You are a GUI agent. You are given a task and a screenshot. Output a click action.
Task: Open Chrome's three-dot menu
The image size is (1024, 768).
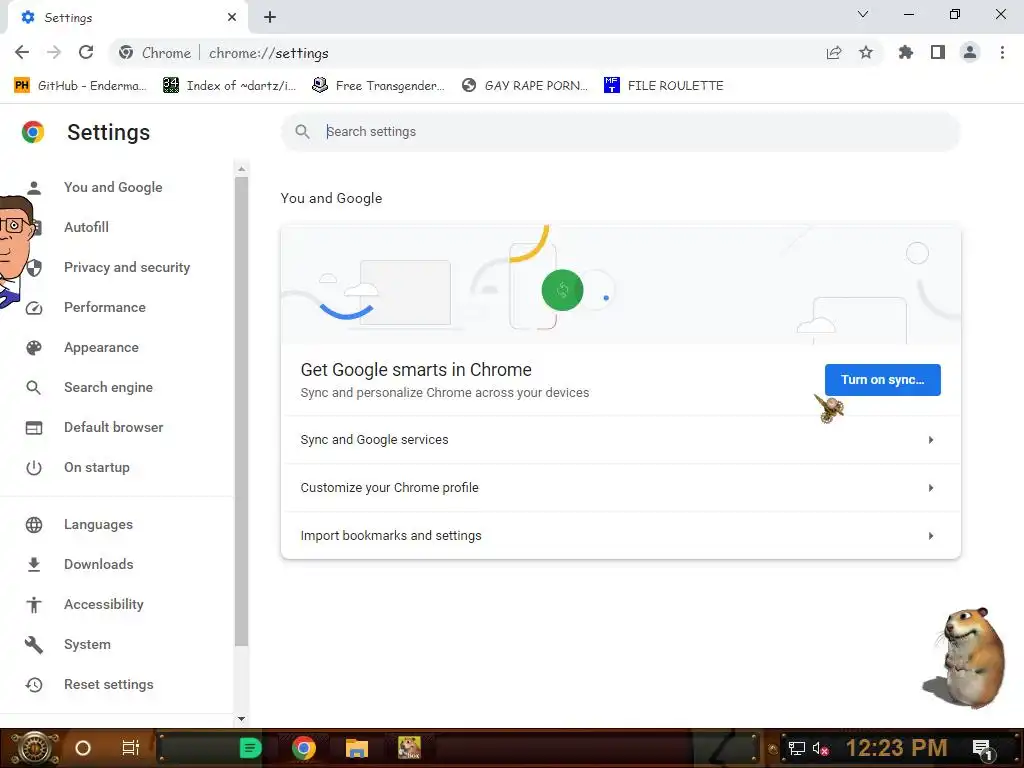(1002, 52)
